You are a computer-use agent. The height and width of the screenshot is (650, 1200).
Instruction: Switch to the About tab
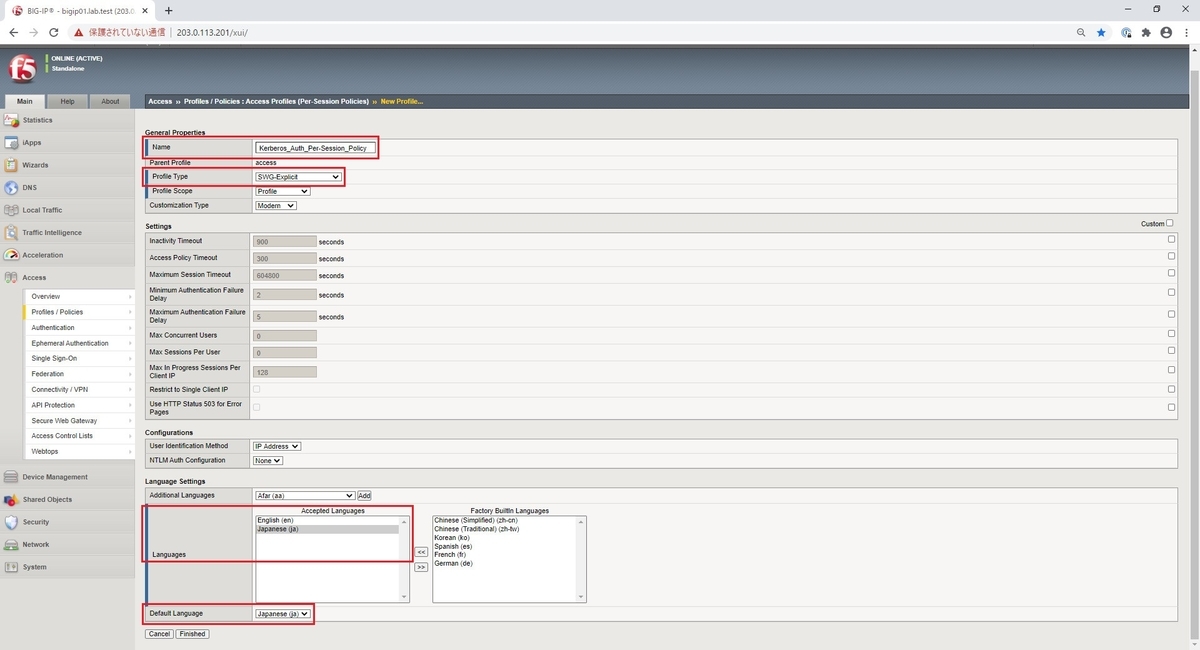[x=110, y=101]
